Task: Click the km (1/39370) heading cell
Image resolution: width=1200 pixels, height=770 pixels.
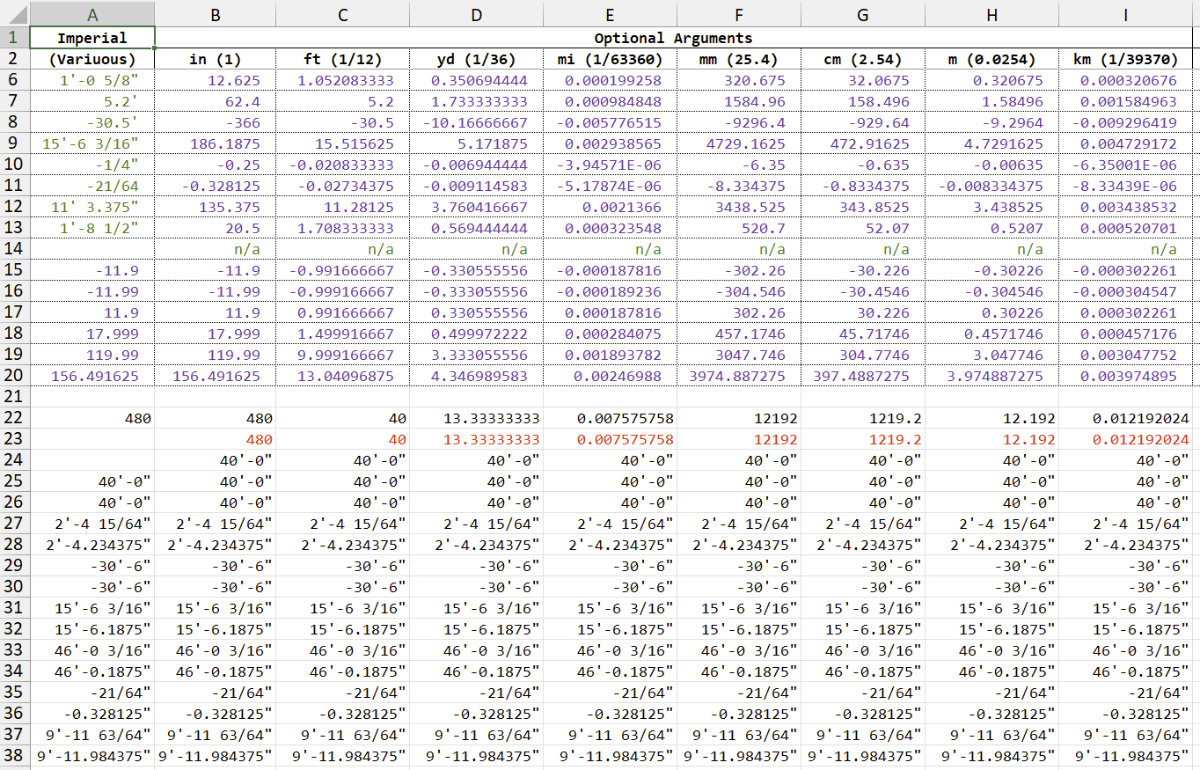Action: pyautogui.click(x=1126, y=59)
